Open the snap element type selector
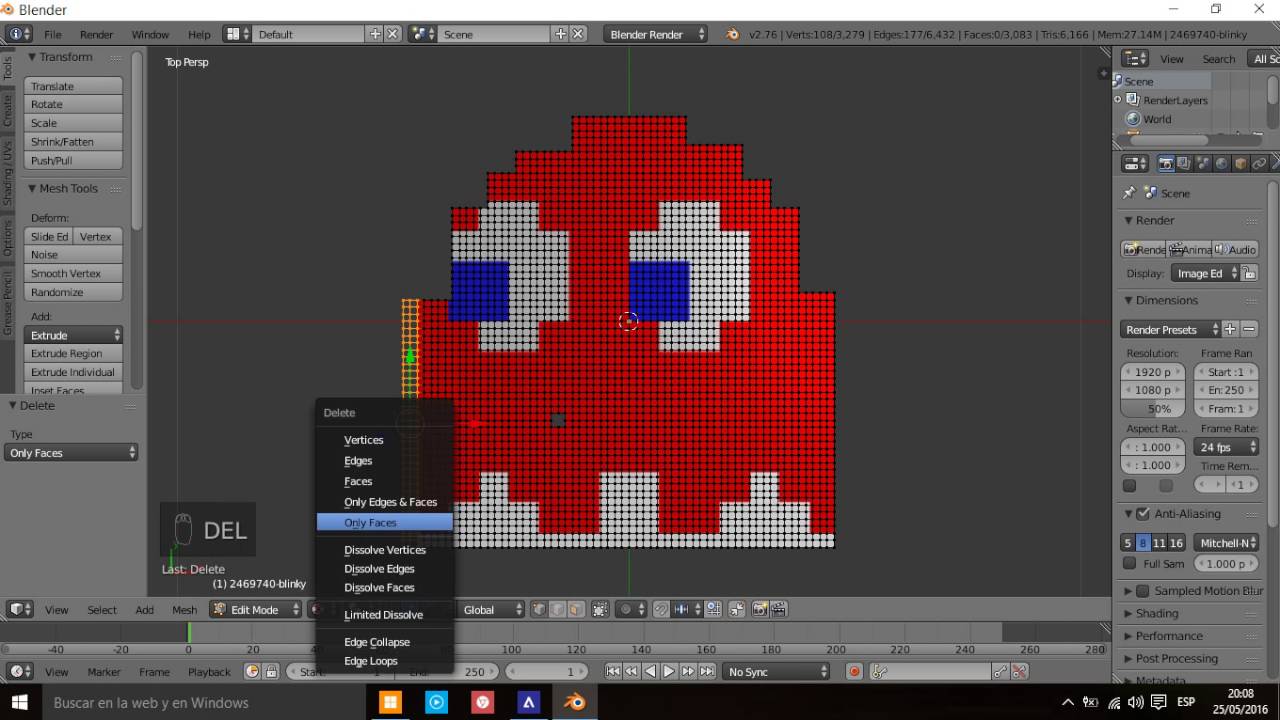The image size is (1280, 720). pyautogui.click(x=687, y=609)
